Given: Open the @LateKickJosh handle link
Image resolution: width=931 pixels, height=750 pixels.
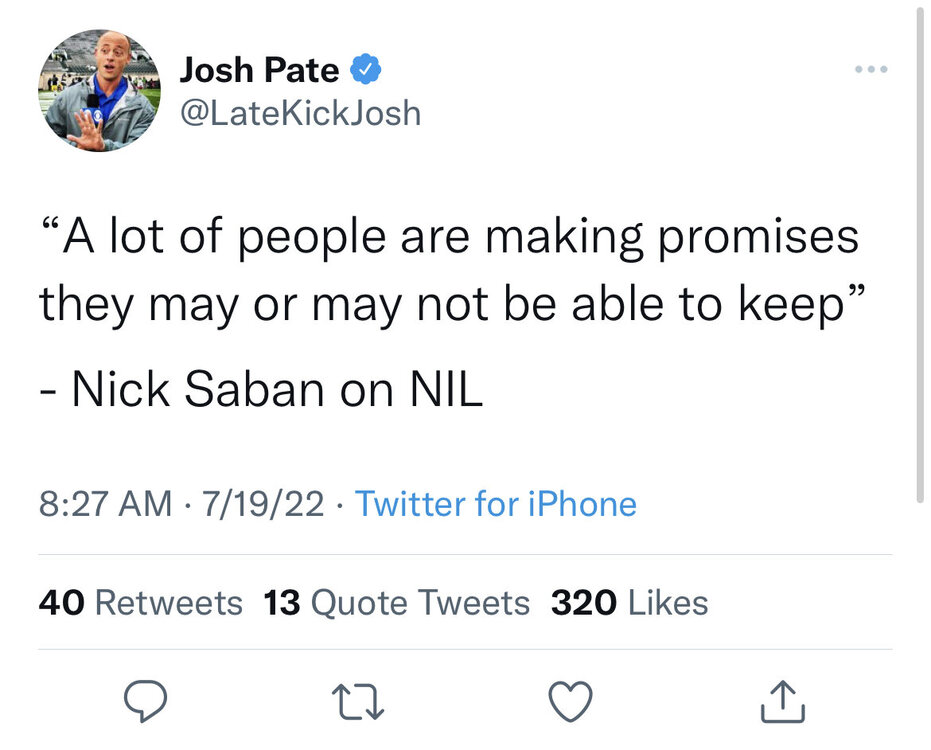Looking at the screenshot, I should 300,113.
